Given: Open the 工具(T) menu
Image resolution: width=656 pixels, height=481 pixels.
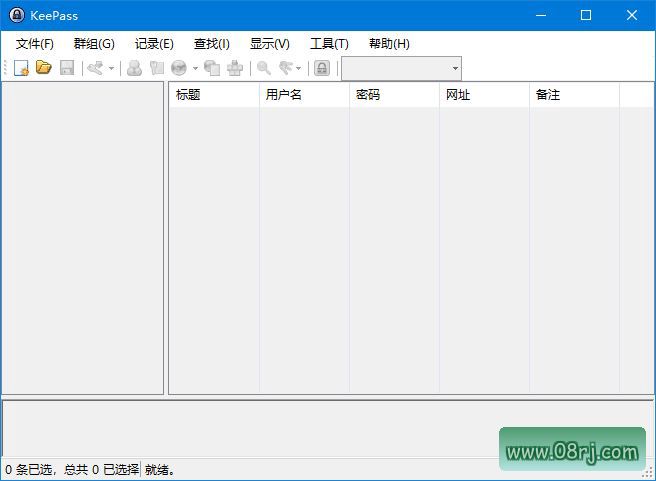Looking at the screenshot, I should 329,43.
